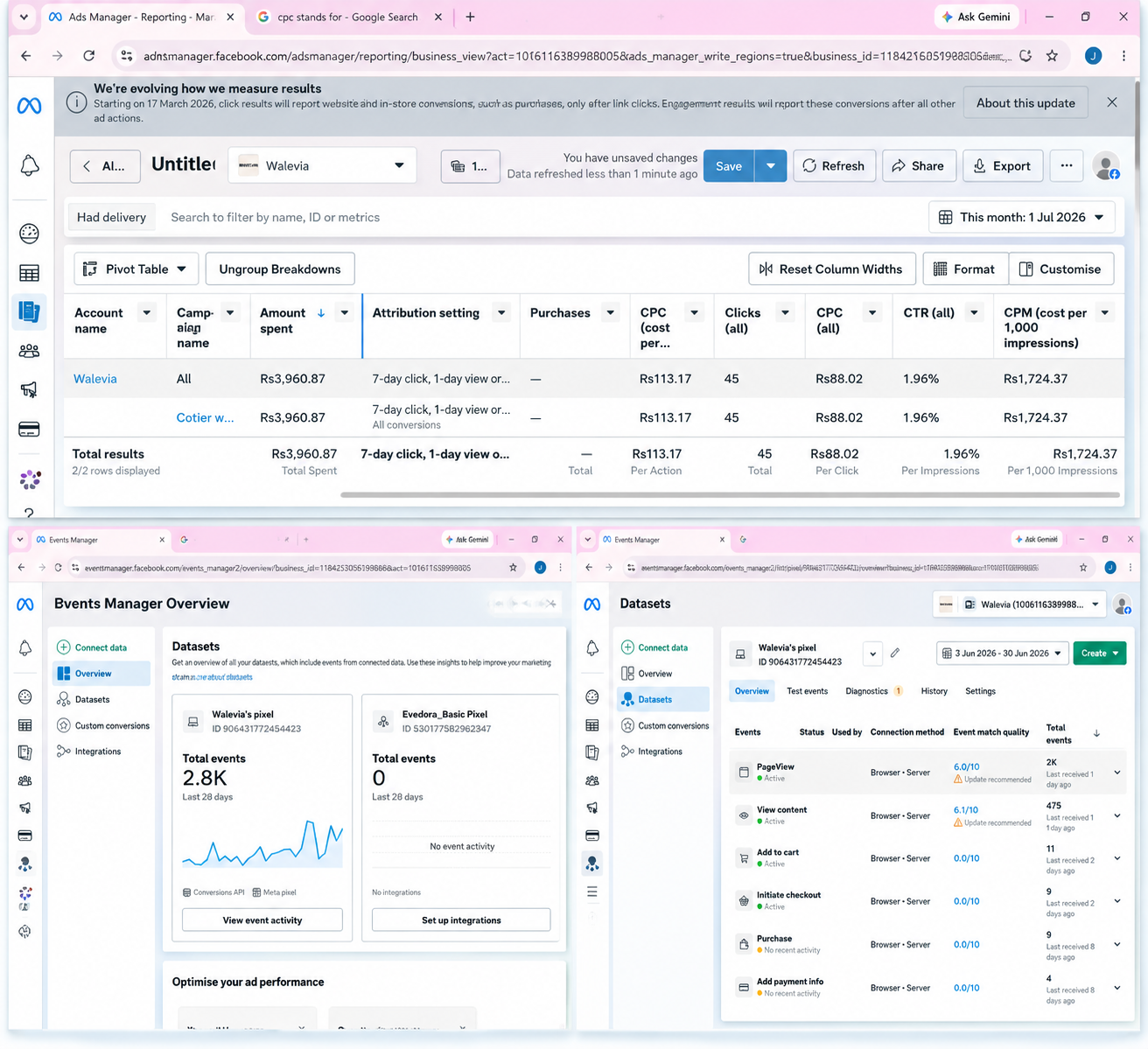Expand the Add to cart event row
Screen dimensions: 1148x1049
pyautogui.click(x=1117, y=858)
